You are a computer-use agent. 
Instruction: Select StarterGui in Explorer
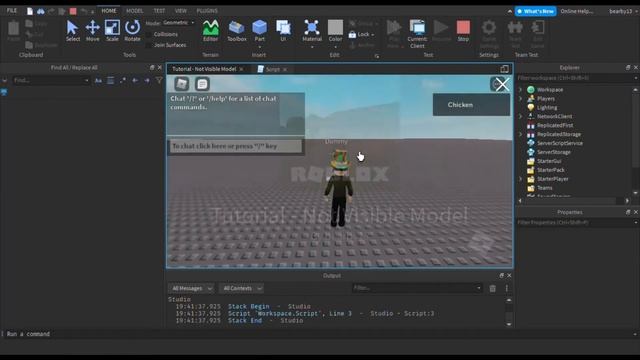(x=549, y=161)
